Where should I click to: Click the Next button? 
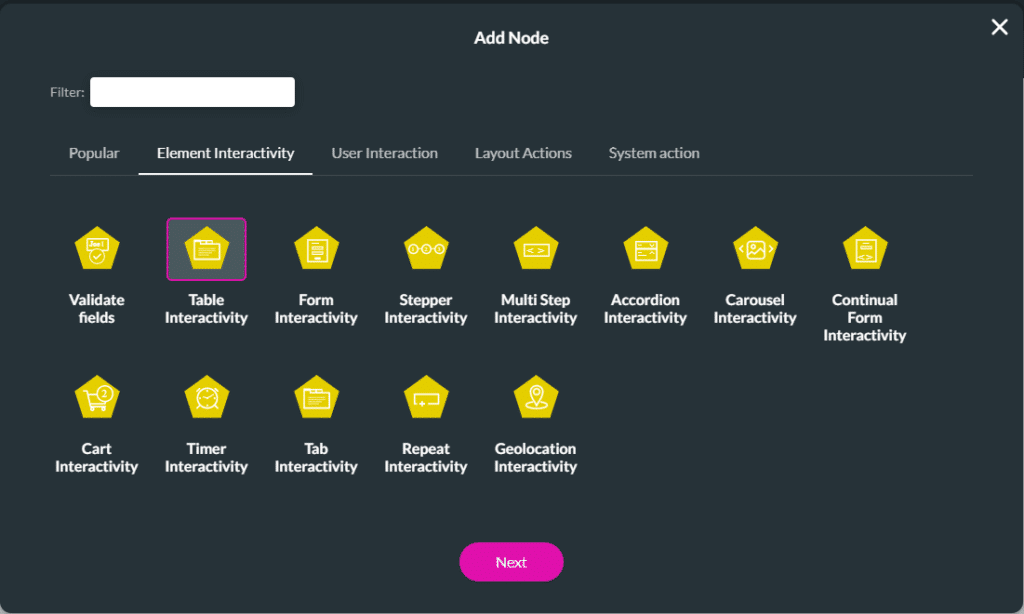(511, 562)
